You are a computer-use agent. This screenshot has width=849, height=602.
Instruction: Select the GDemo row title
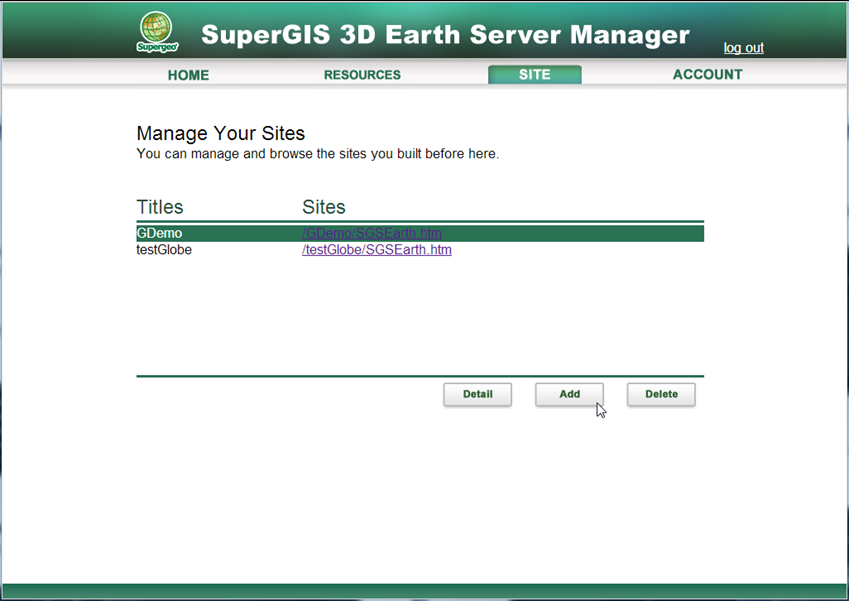[159, 233]
